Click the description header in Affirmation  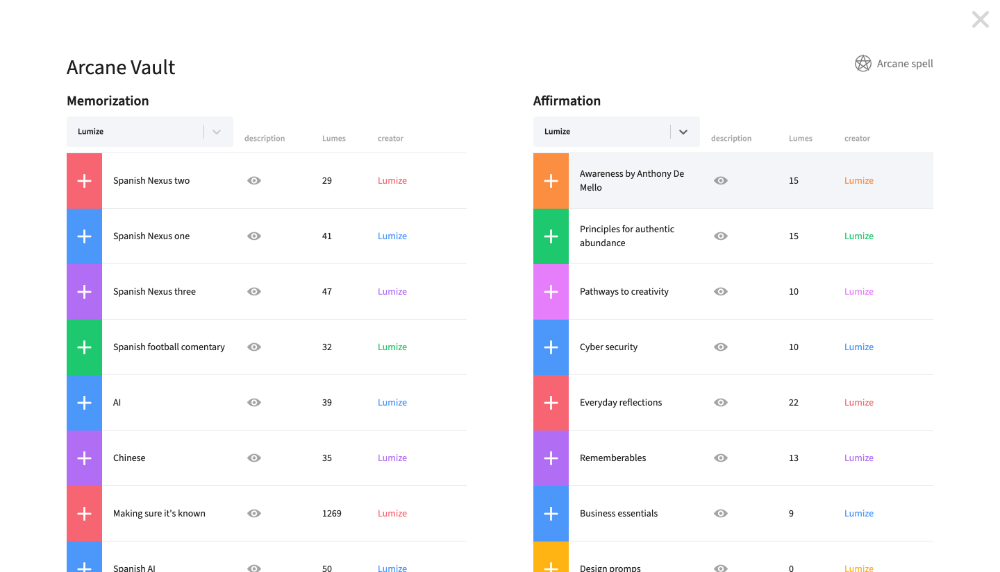[732, 138]
